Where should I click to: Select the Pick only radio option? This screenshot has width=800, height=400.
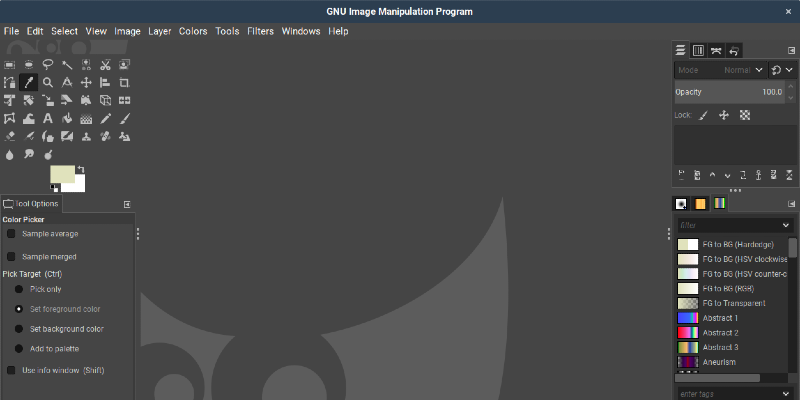click(18, 289)
